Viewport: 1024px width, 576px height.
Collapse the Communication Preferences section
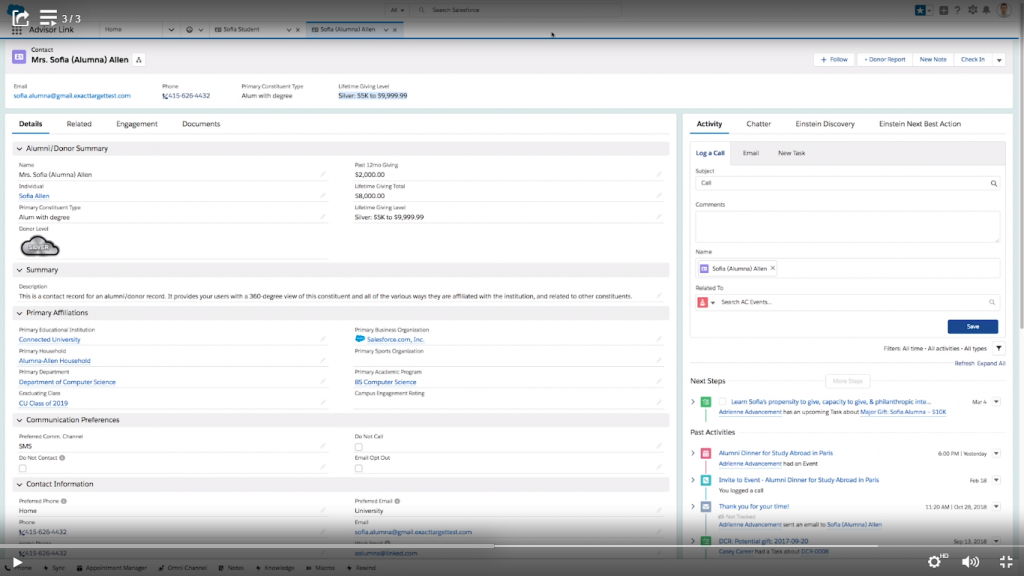point(20,421)
